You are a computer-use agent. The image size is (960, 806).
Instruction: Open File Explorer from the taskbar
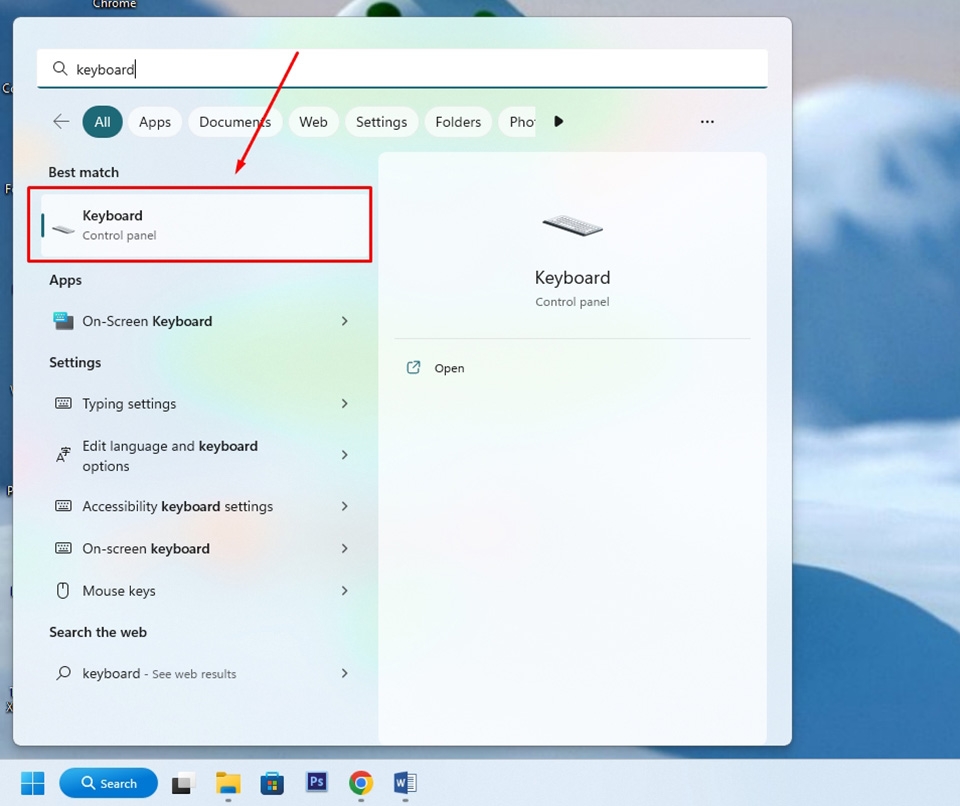(228, 783)
